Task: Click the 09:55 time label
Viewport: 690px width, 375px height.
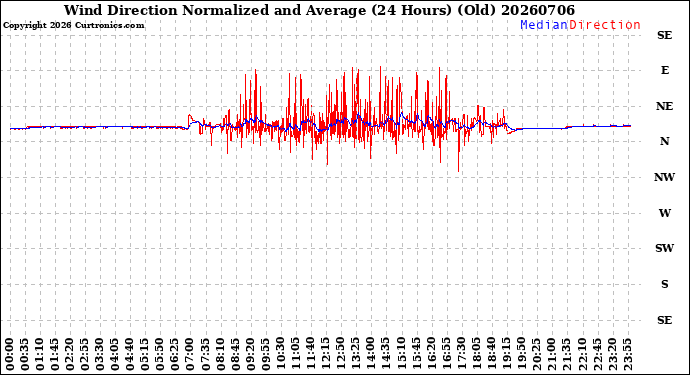Action: (x=265, y=355)
